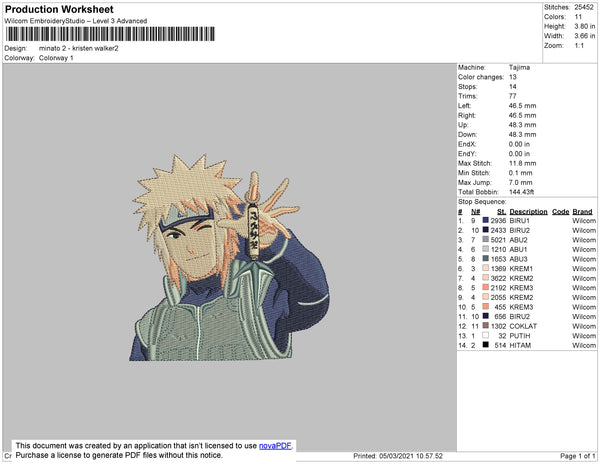
Task: Select the Color changes value 13
Action: [512, 77]
